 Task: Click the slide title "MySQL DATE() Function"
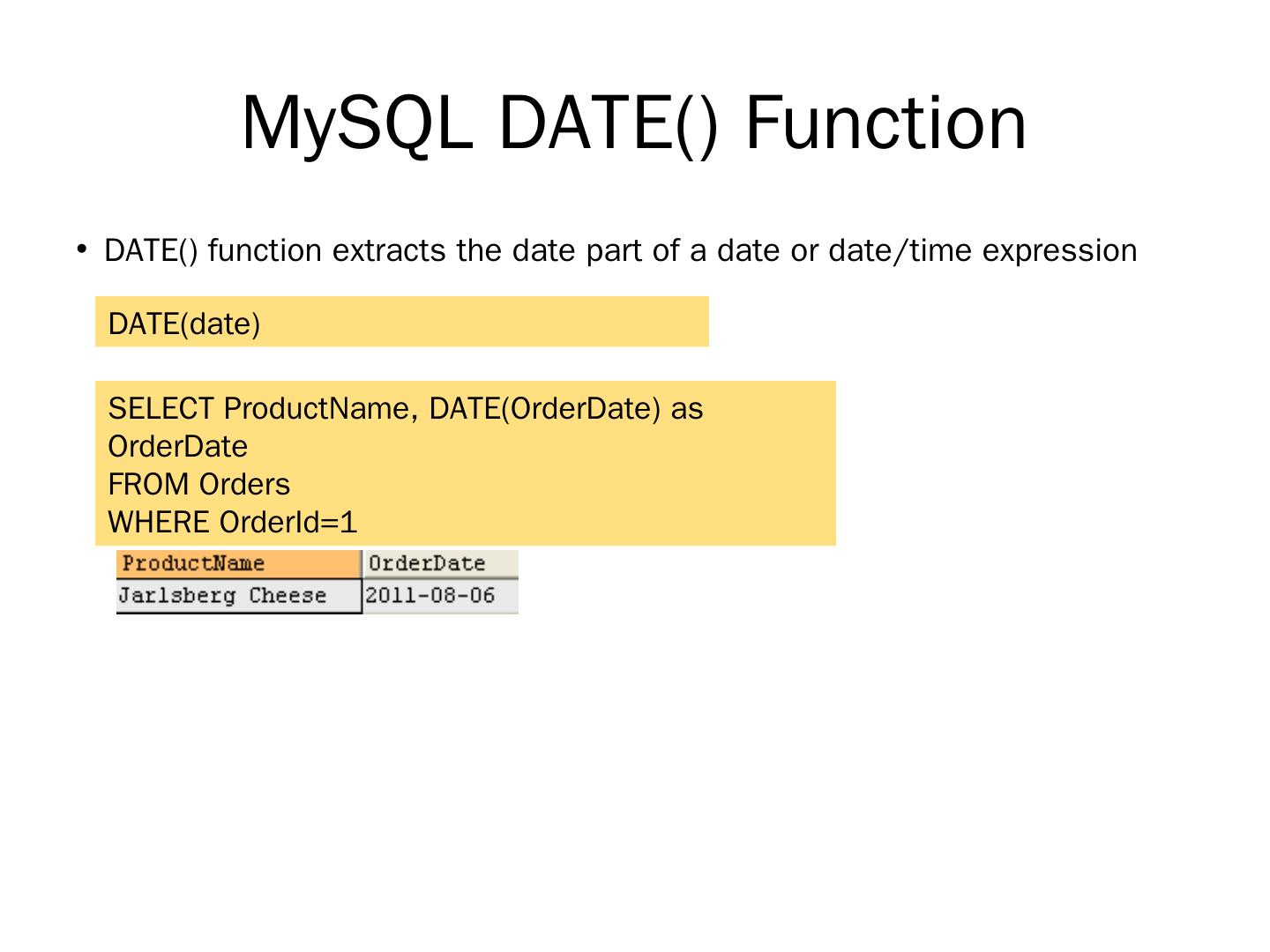[633, 123]
